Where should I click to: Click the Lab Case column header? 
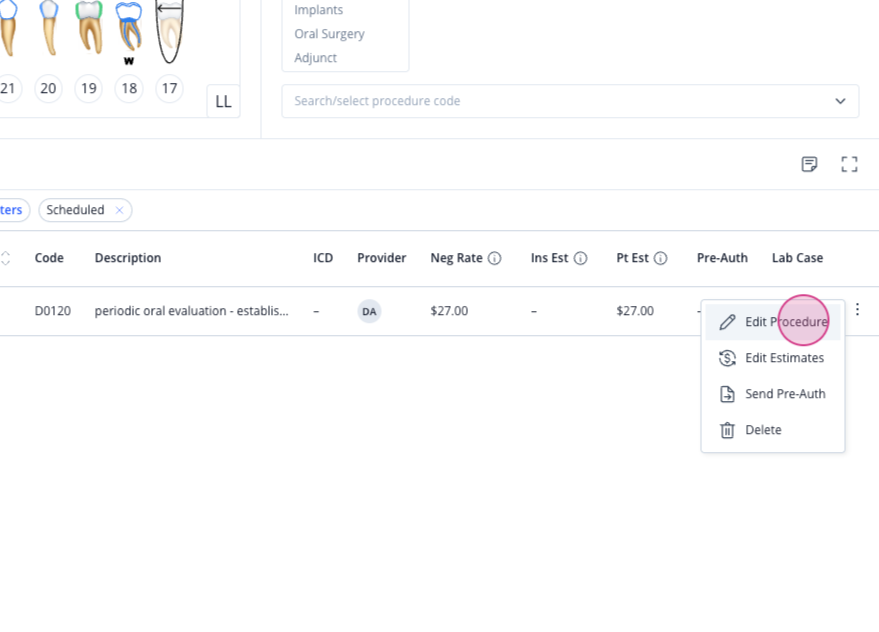coord(797,258)
